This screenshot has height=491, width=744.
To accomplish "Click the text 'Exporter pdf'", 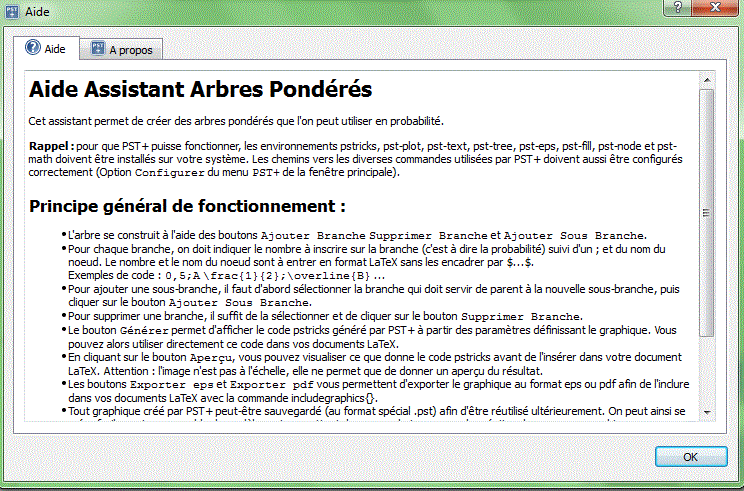I will [x=272, y=385].
